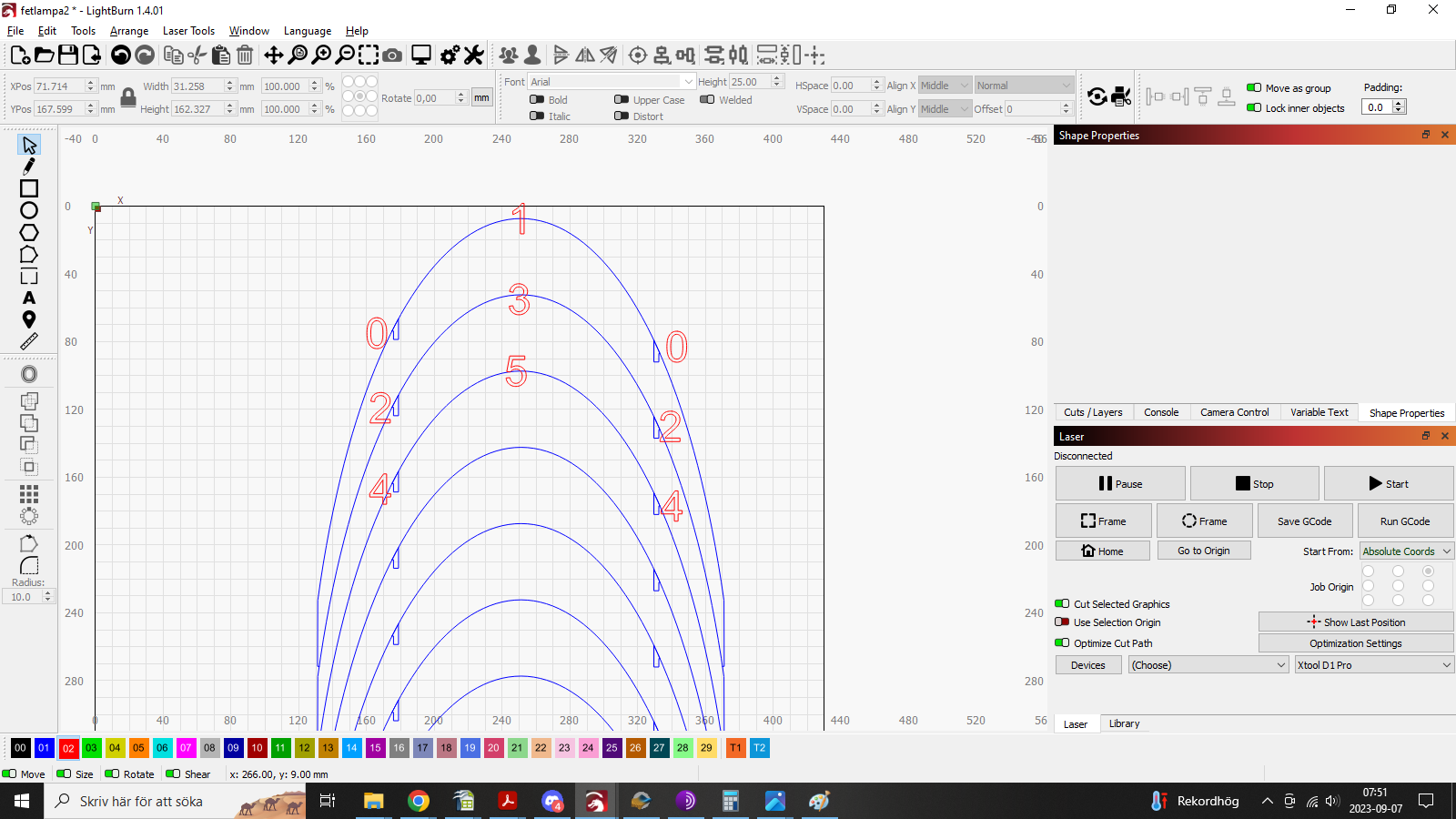Viewport: 1456px width, 819px height.
Task: Undo the last action
Action: point(120,56)
